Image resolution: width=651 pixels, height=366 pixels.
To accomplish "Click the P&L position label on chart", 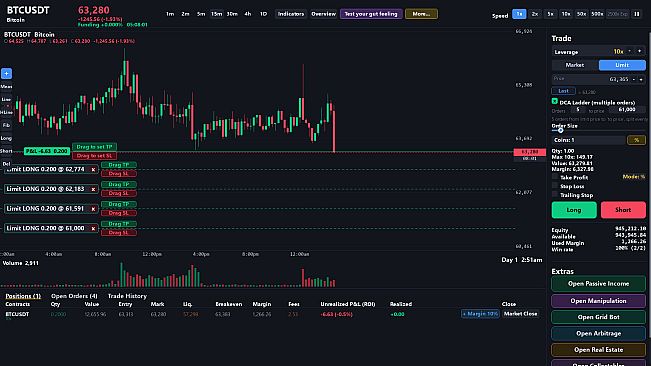I will click(x=46, y=151).
